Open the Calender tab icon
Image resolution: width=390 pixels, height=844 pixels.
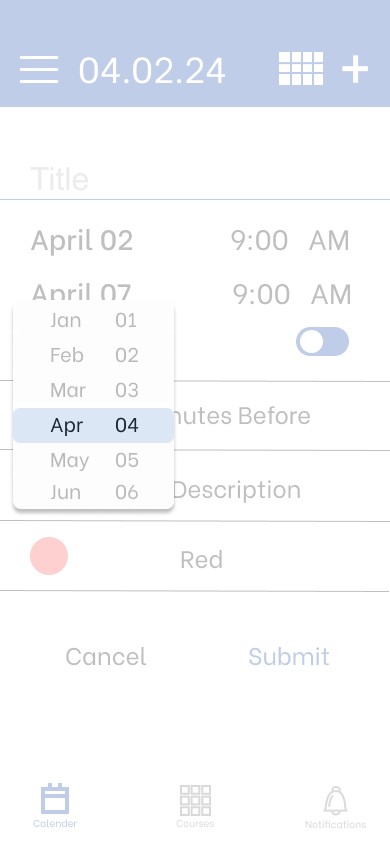55,799
